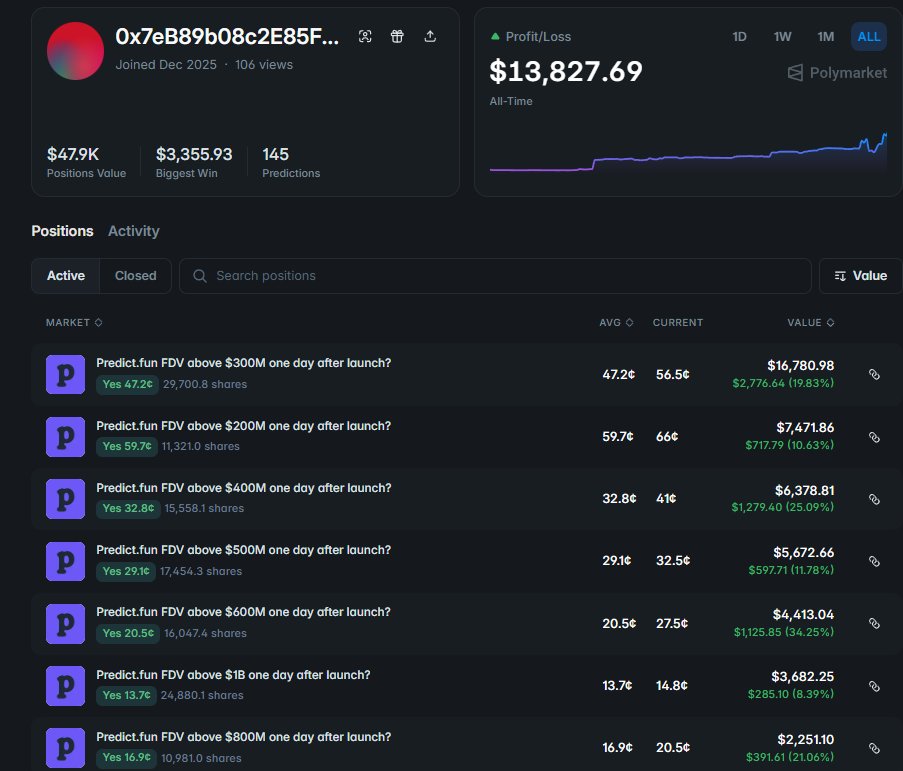Select the 1W chart range
The image size is (903, 771).
[782, 36]
